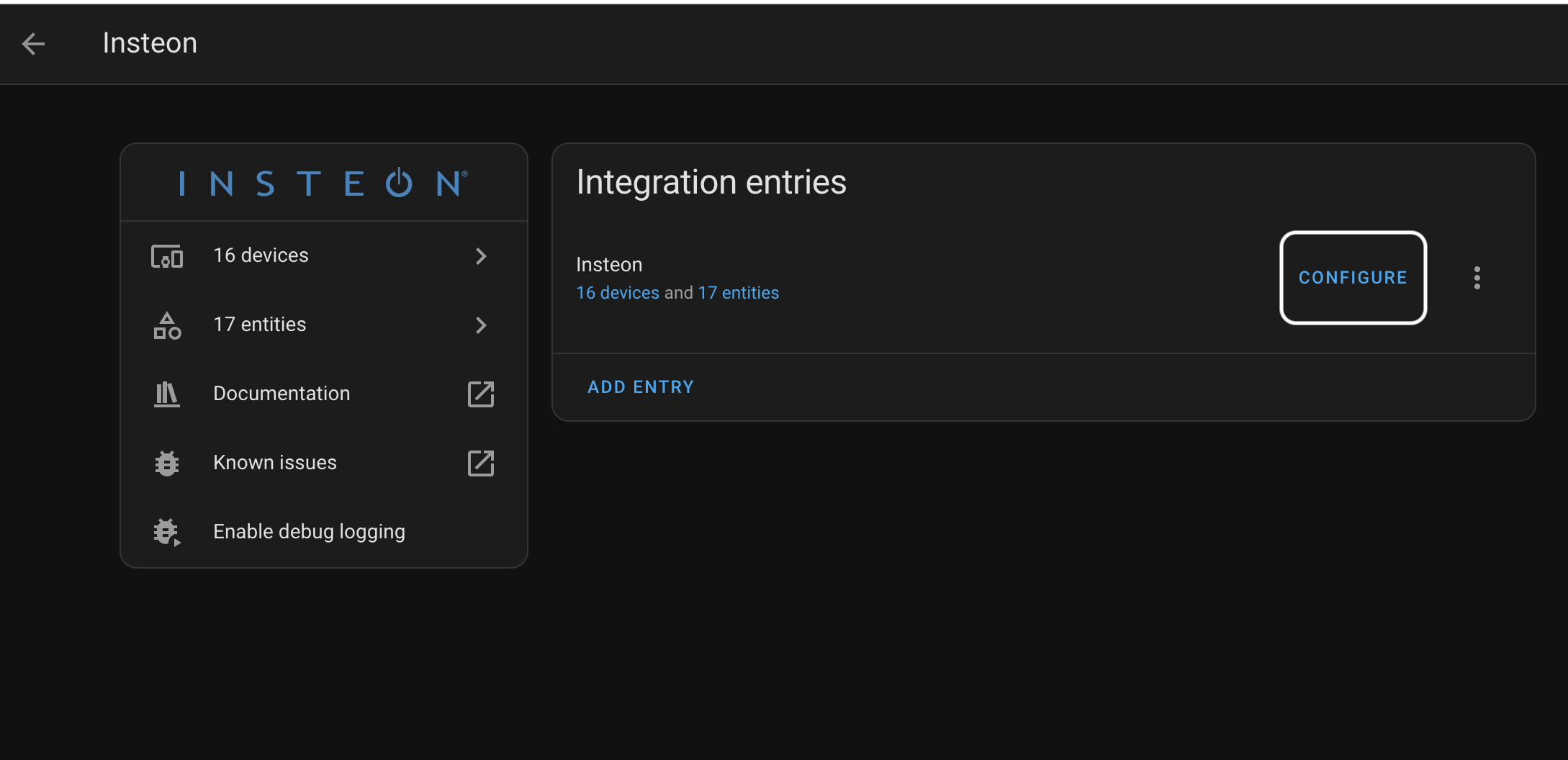Screen dimensions: 1568x760
Task: Open the 17 entities row
Action: pos(324,325)
